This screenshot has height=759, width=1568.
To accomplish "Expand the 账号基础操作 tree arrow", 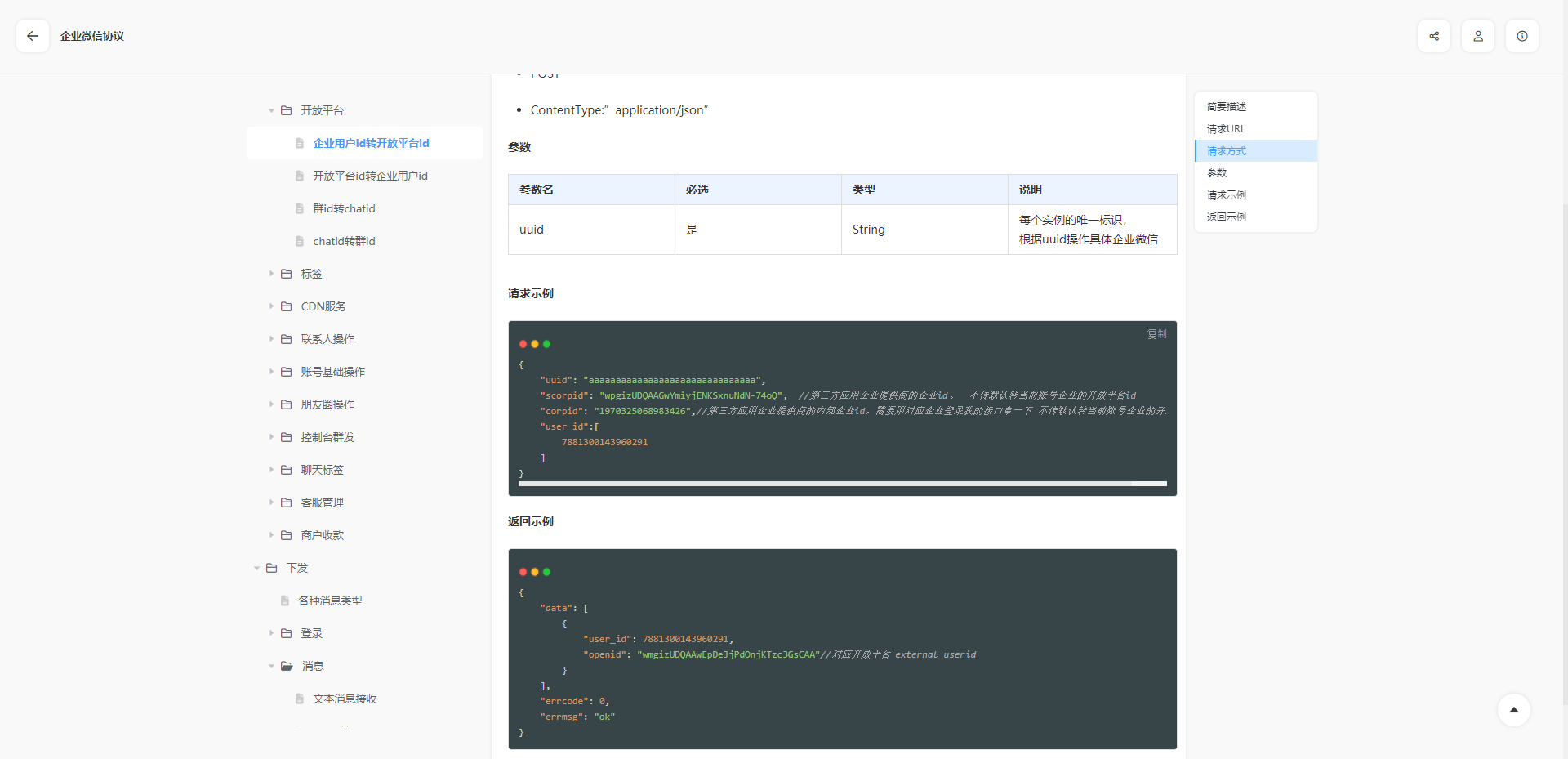I will point(271,372).
